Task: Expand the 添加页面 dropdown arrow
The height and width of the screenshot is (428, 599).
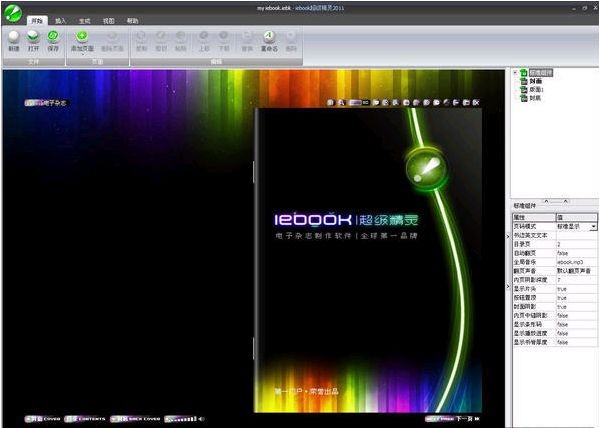Action: 82,54
